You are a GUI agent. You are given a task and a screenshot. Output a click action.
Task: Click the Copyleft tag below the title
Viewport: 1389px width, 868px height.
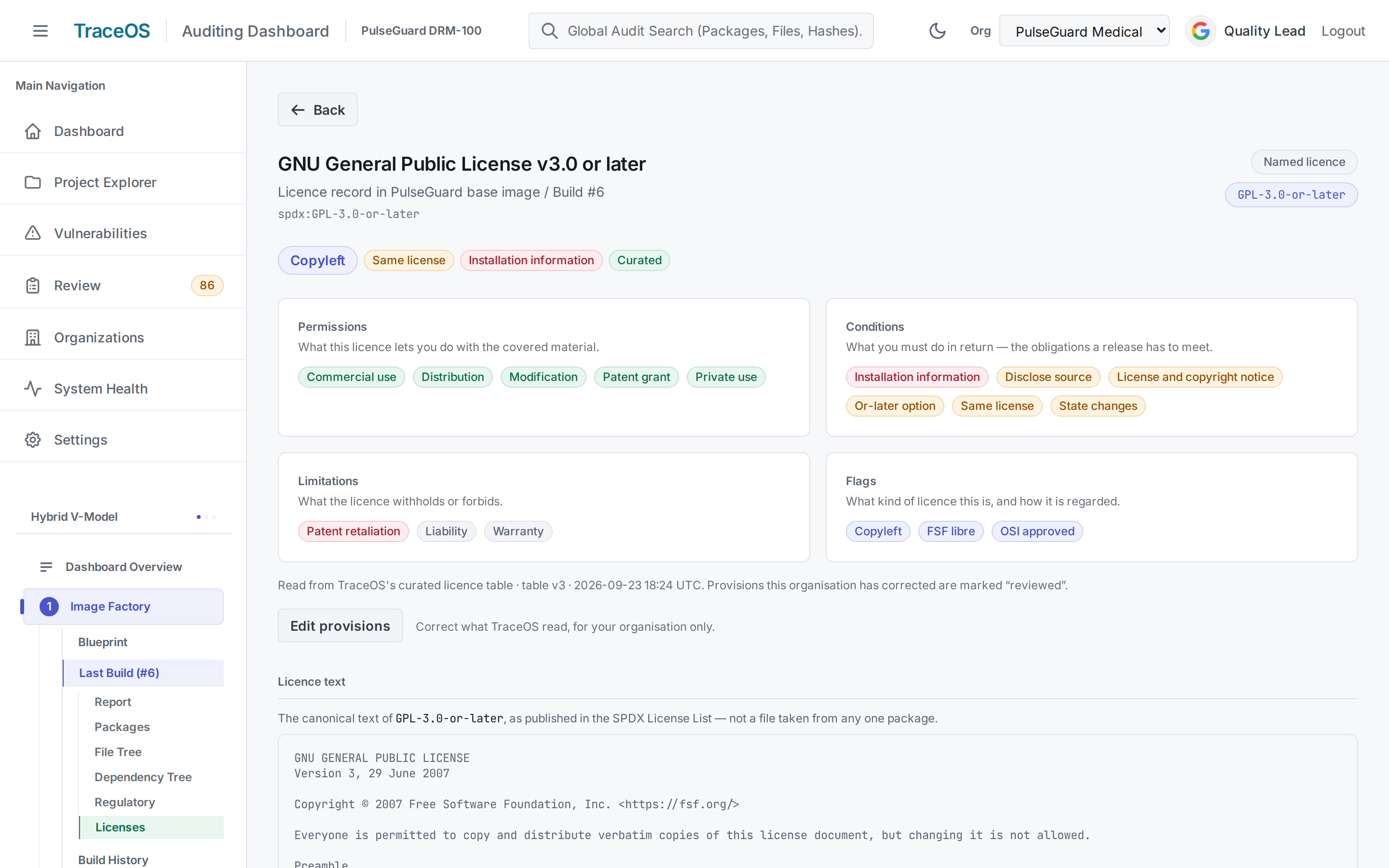coord(317,260)
